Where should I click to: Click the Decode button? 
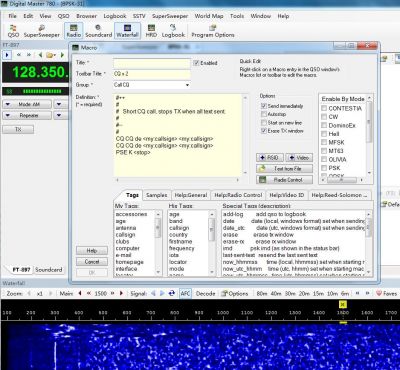click(205, 293)
